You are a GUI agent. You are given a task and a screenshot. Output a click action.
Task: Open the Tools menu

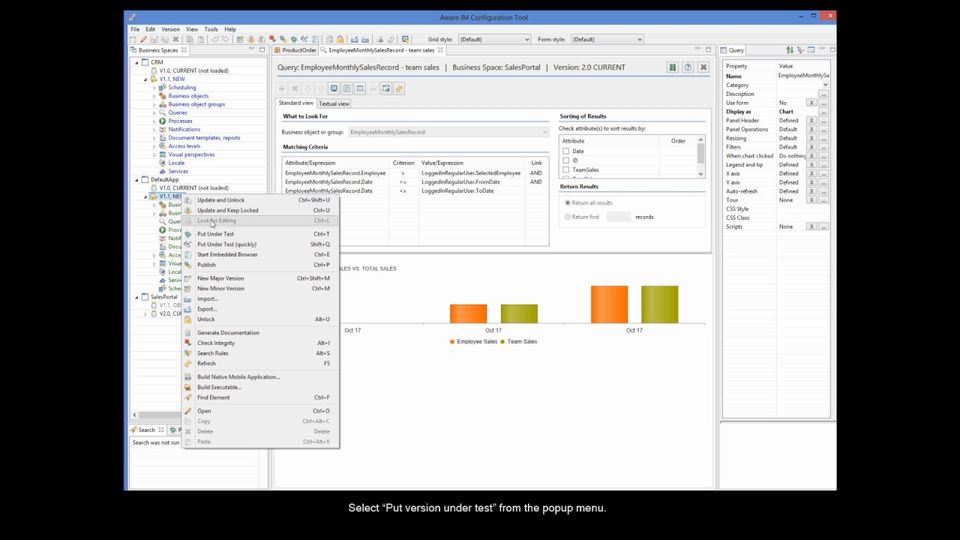[x=211, y=29]
